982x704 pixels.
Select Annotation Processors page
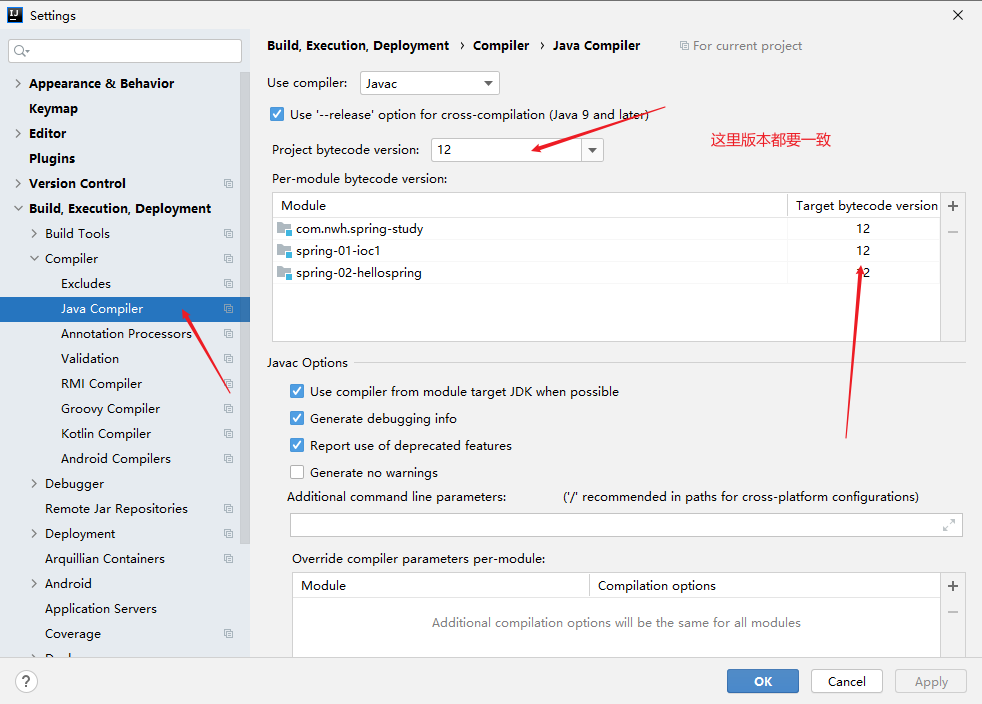coord(126,334)
